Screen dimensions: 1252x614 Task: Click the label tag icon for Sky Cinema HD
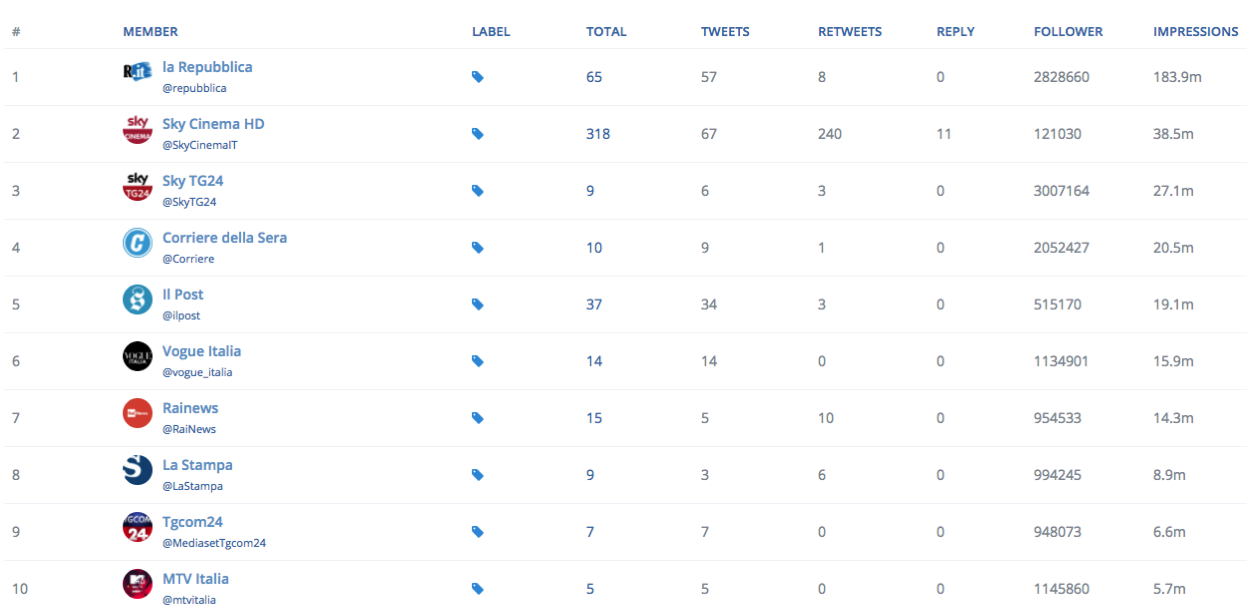point(478,134)
